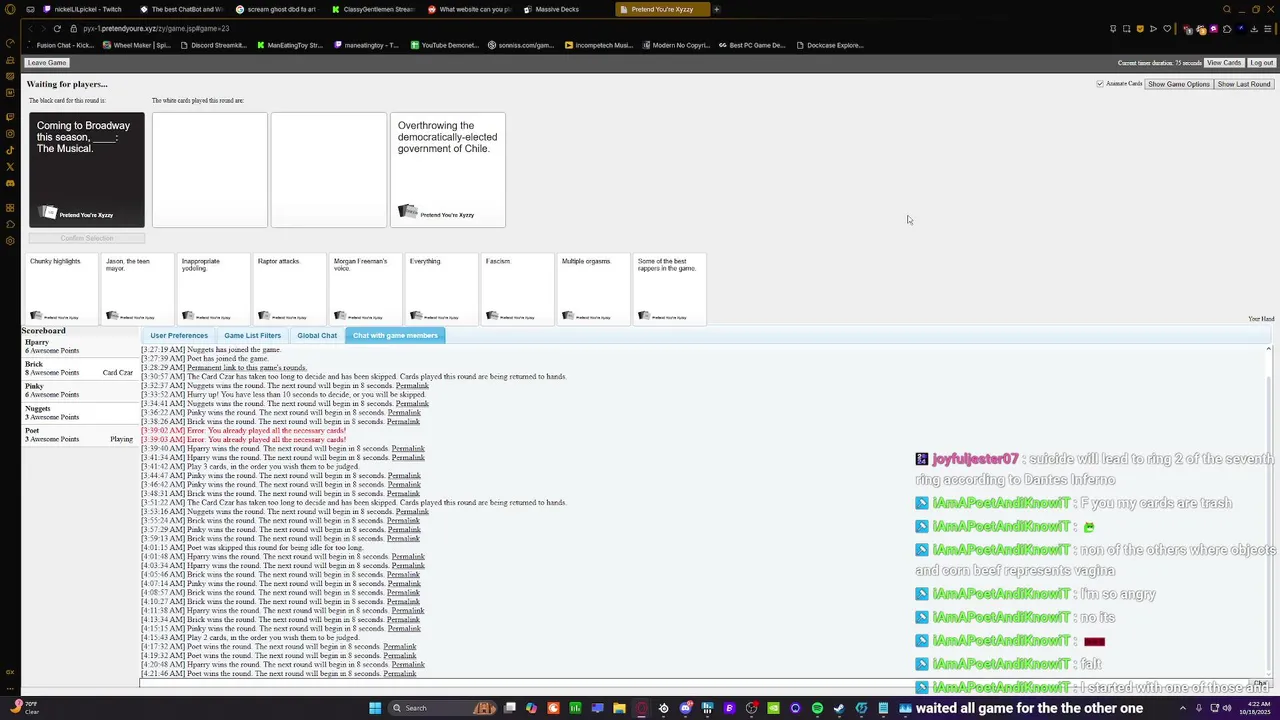Select the 'Everything' card
Screen dimensions: 1280x720
click(440, 289)
